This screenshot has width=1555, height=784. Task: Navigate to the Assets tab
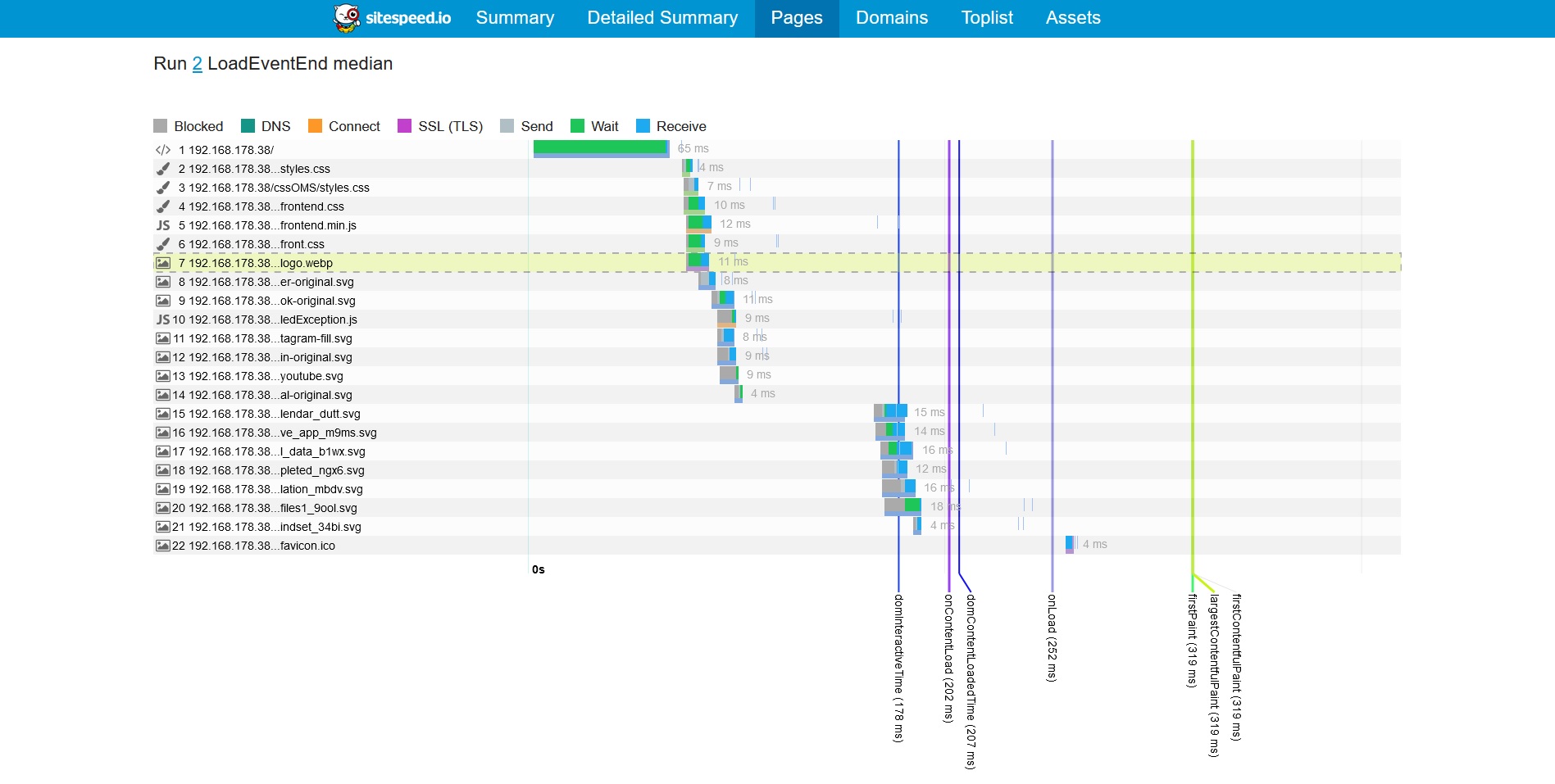(x=1072, y=18)
